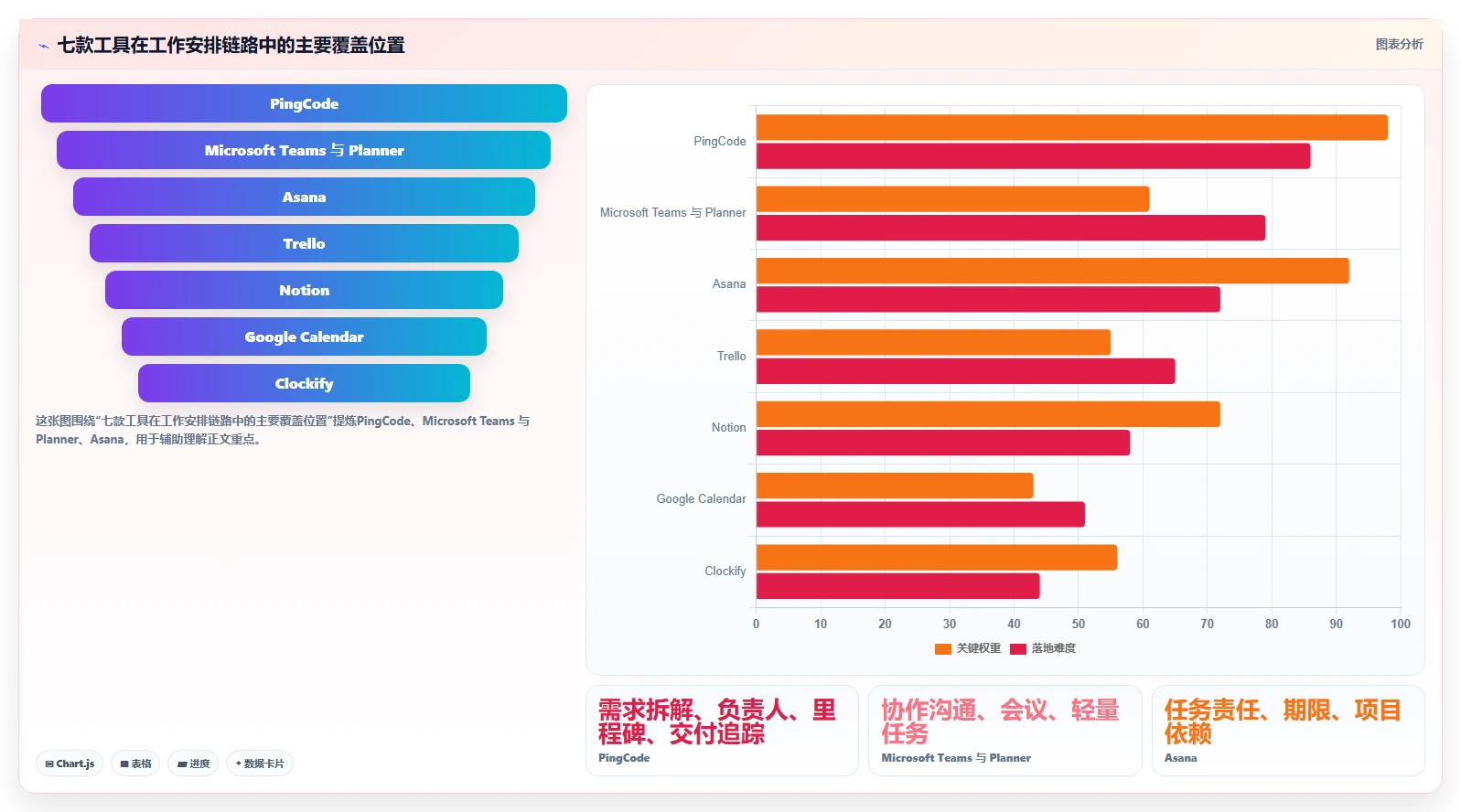The image size is (1461, 812).
Task: Click the Notion y-axis label
Action: tap(728, 427)
